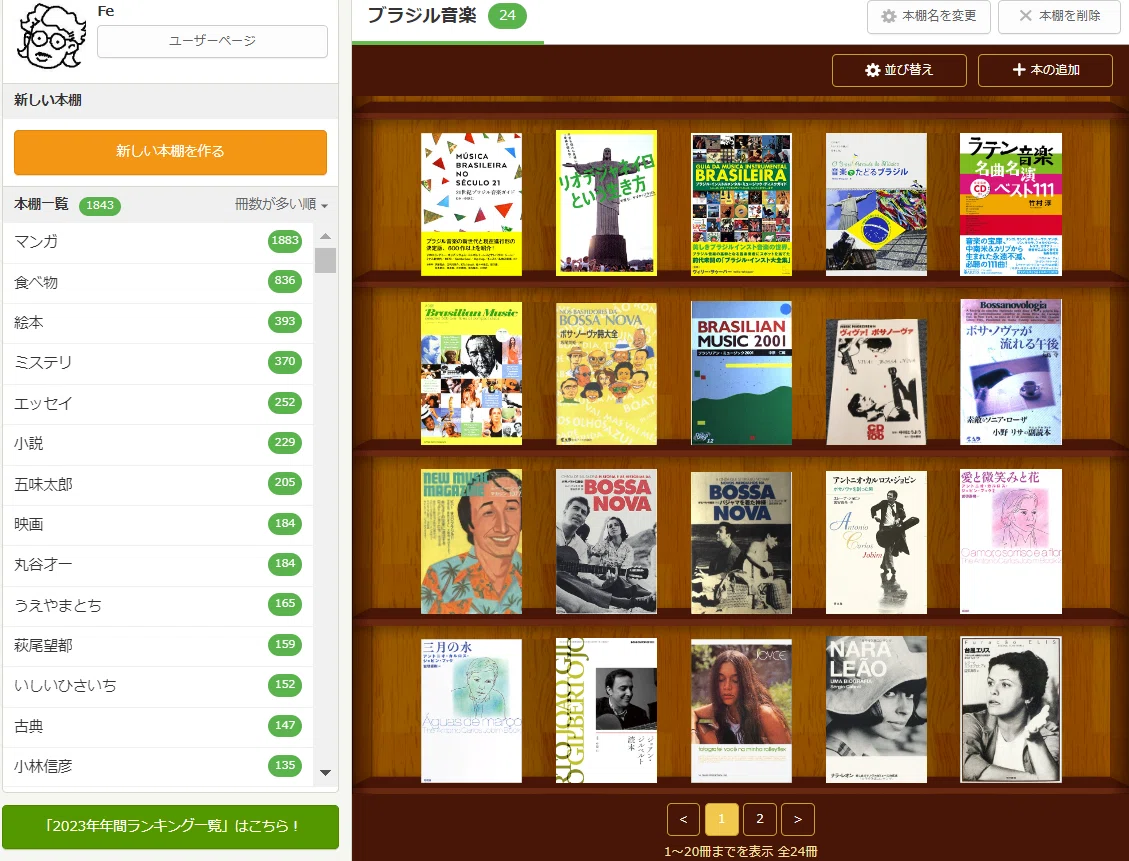
Task: Select the 丸谷才一 bookshelf row
Action: (158, 564)
